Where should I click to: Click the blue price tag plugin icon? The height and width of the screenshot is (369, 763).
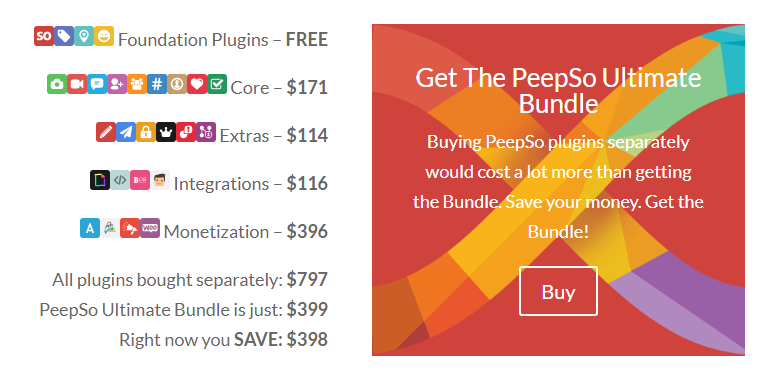click(64, 36)
